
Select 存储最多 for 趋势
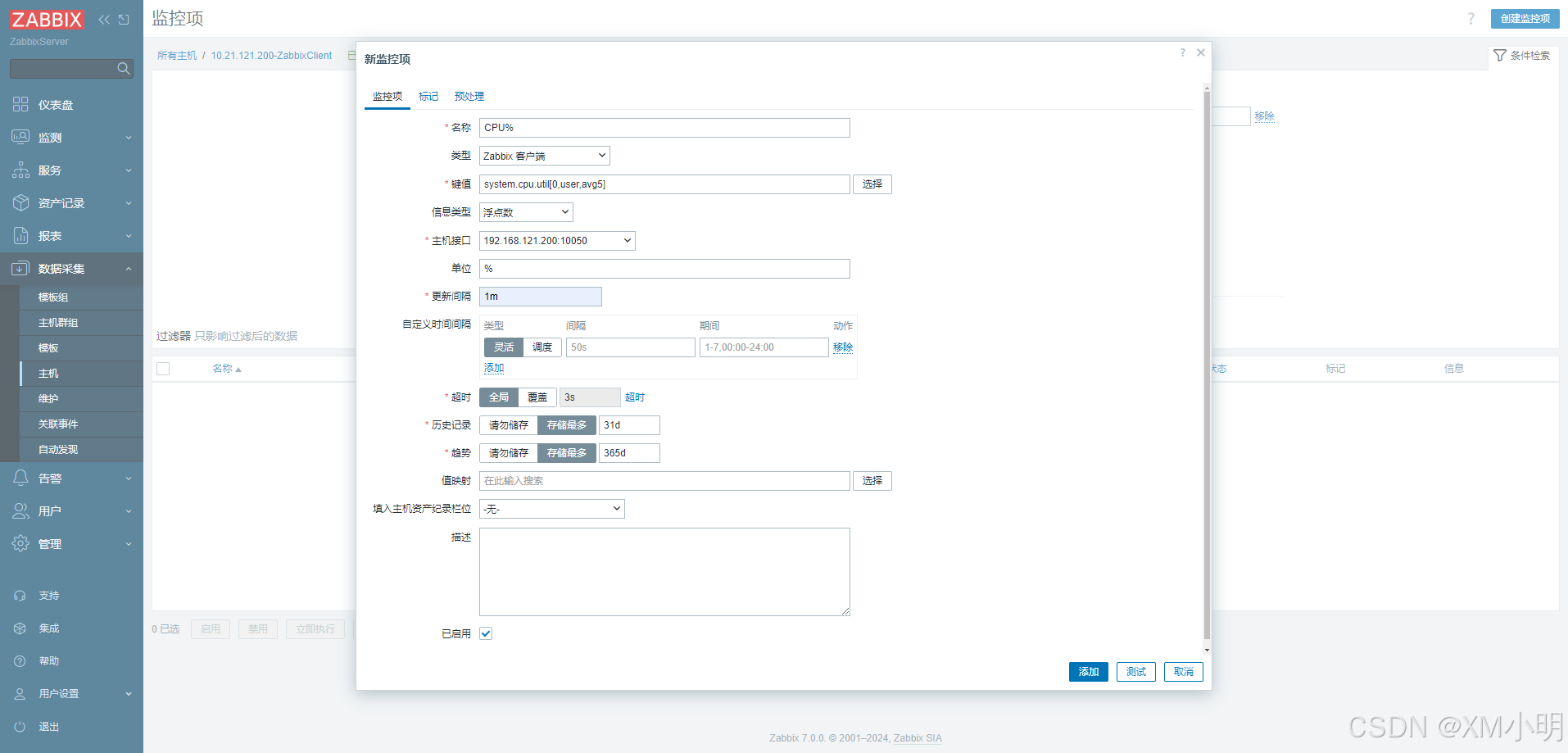pos(567,453)
